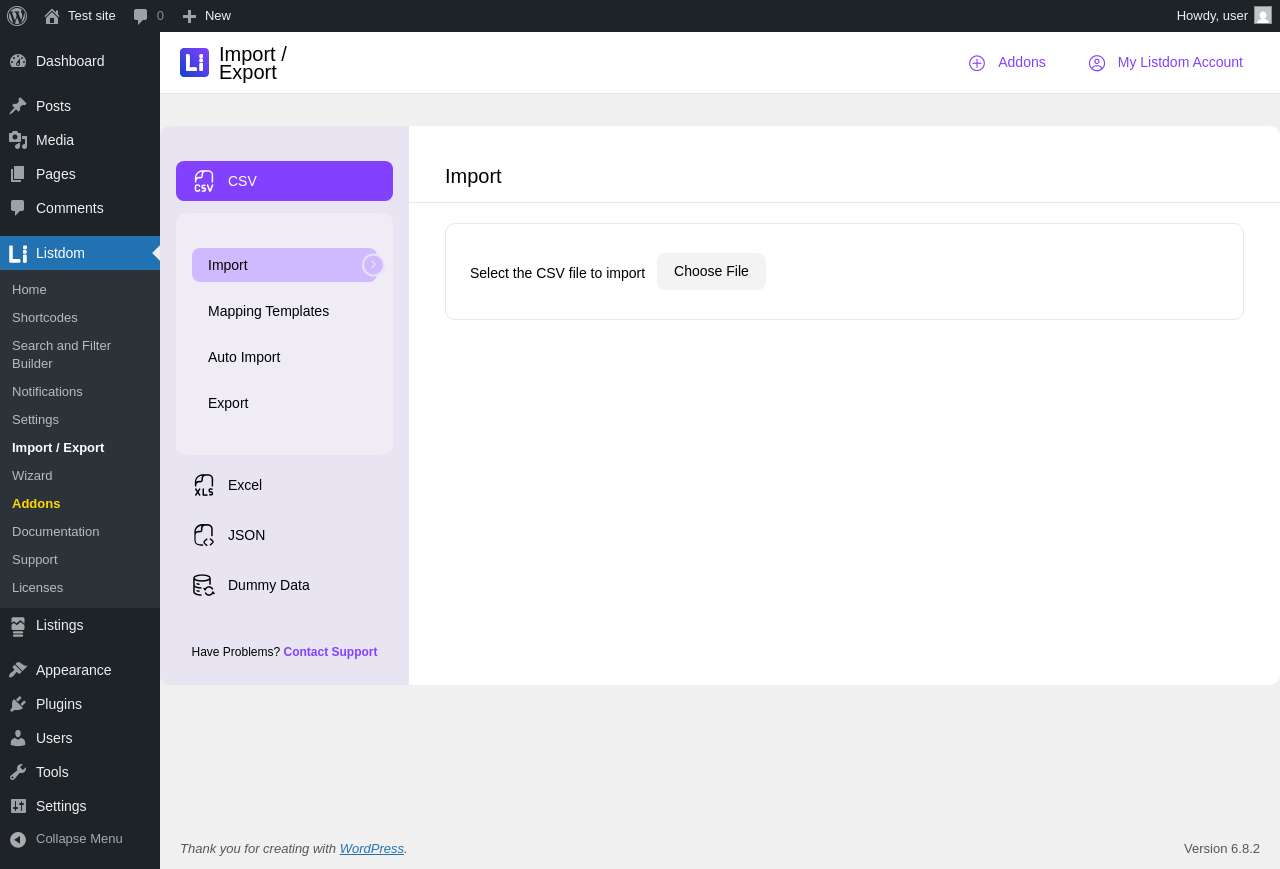This screenshot has width=1280, height=869.
Task: Open Shortcodes submenu item
Action: coord(80,318)
